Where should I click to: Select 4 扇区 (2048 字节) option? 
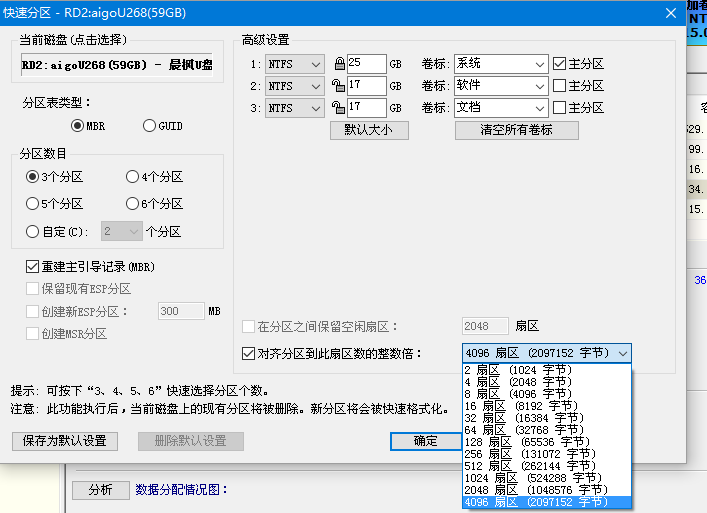[x=547, y=382]
